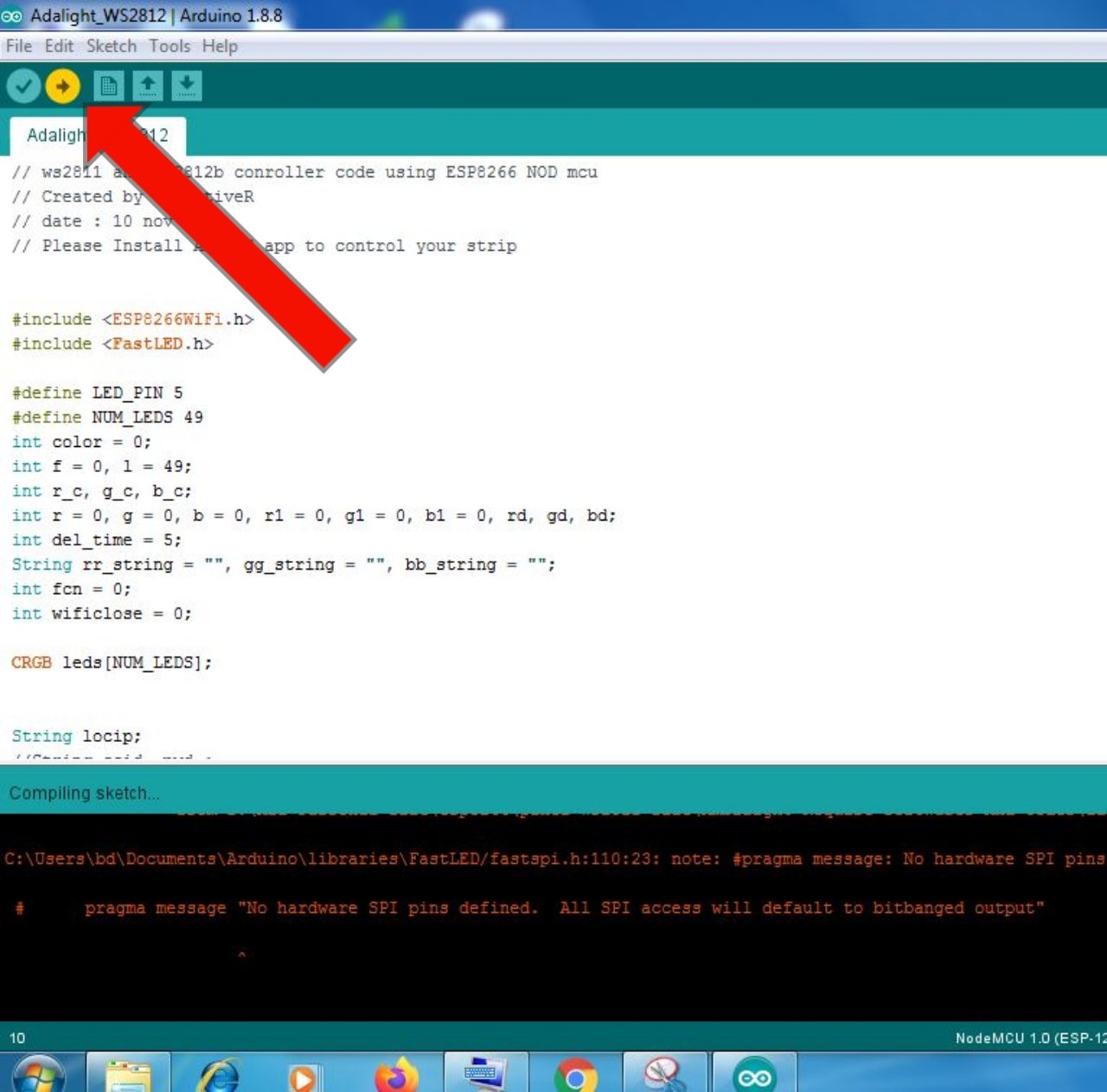Click the 'int f = 0, l = 49;' line

(102, 466)
